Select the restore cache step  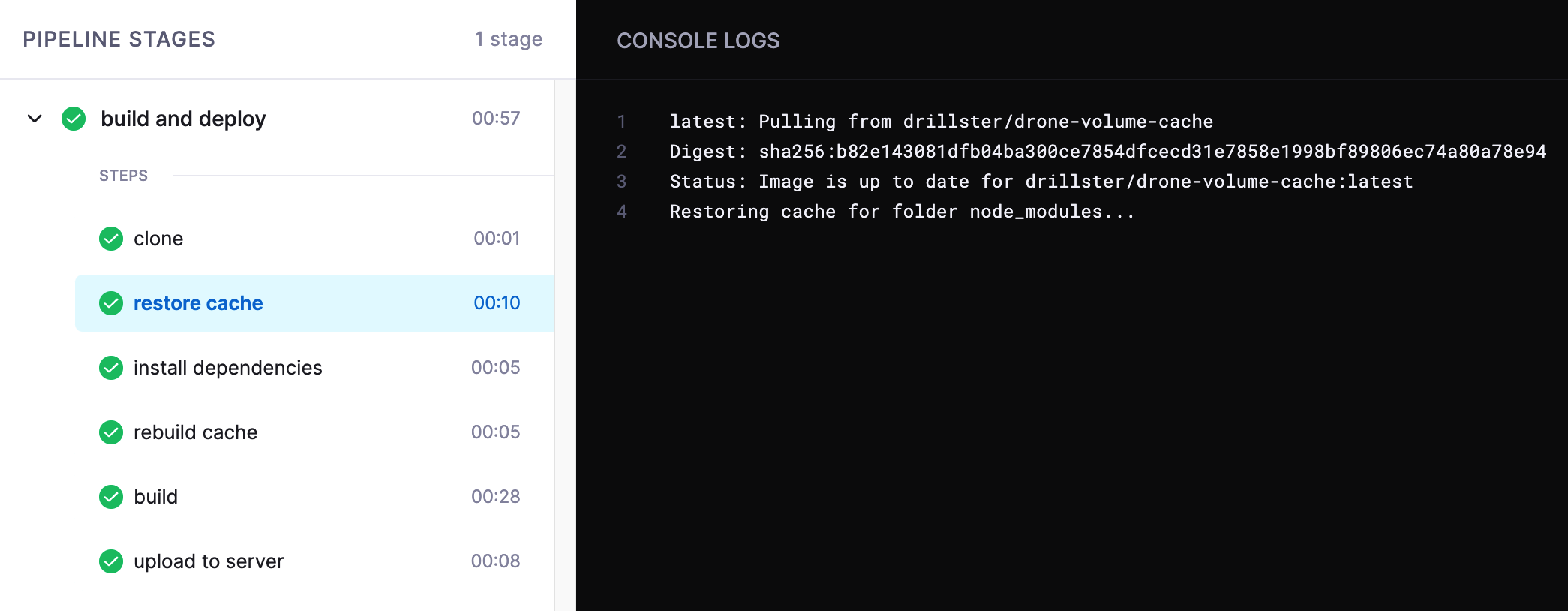pyautogui.click(x=198, y=303)
